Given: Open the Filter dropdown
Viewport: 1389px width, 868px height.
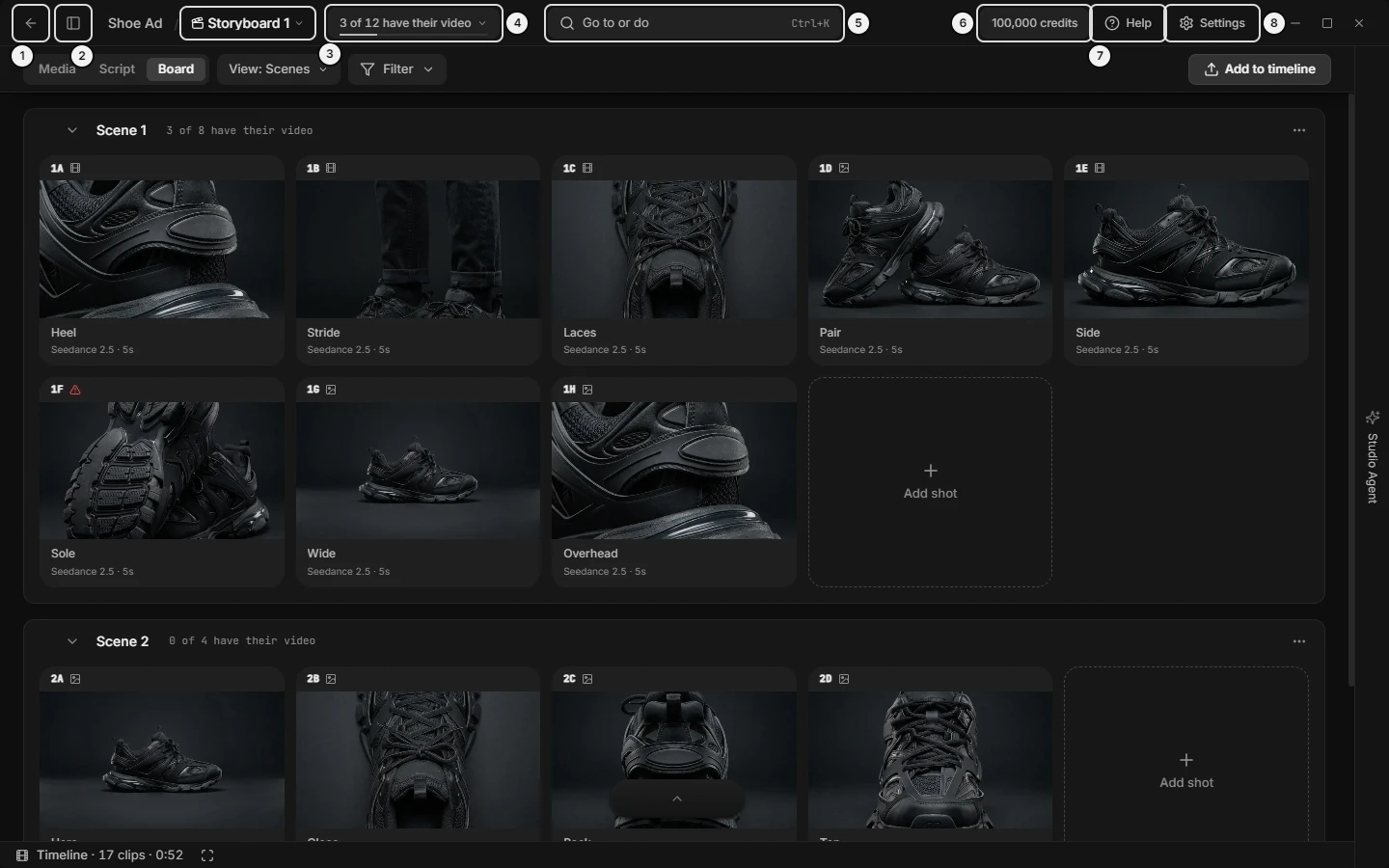Looking at the screenshot, I should 397,69.
